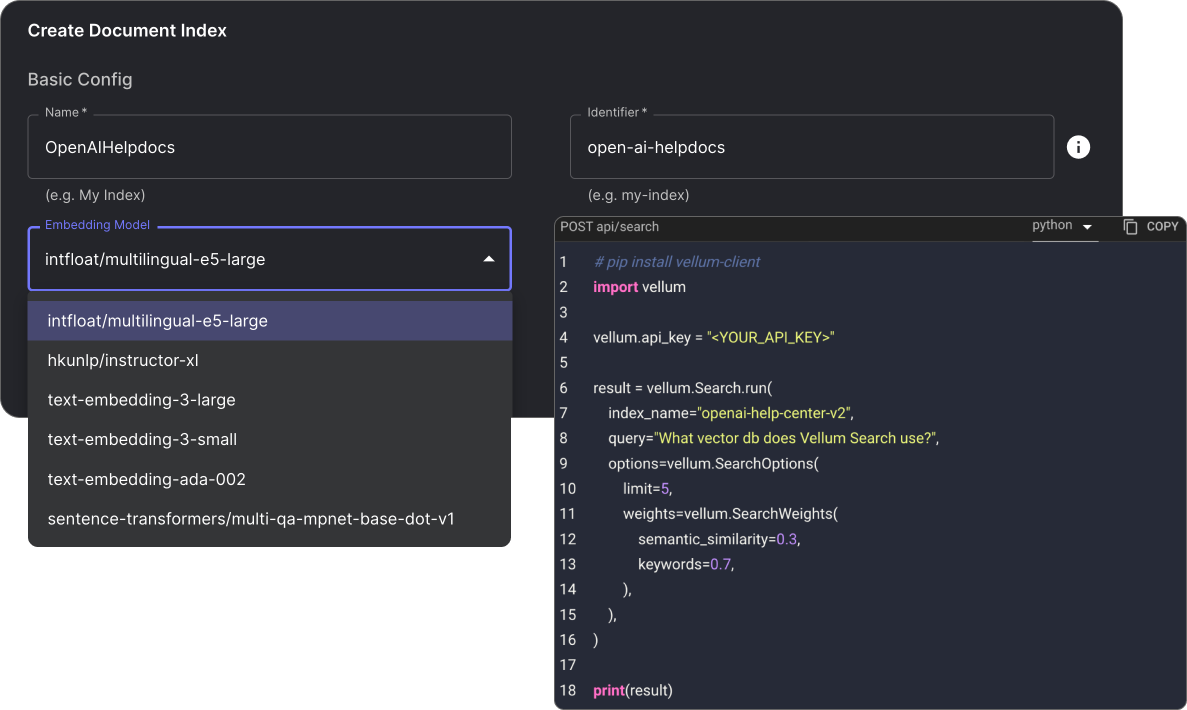The width and height of the screenshot is (1187, 710).
Task: Click the Identifier info icon
Action: click(1078, 147)
